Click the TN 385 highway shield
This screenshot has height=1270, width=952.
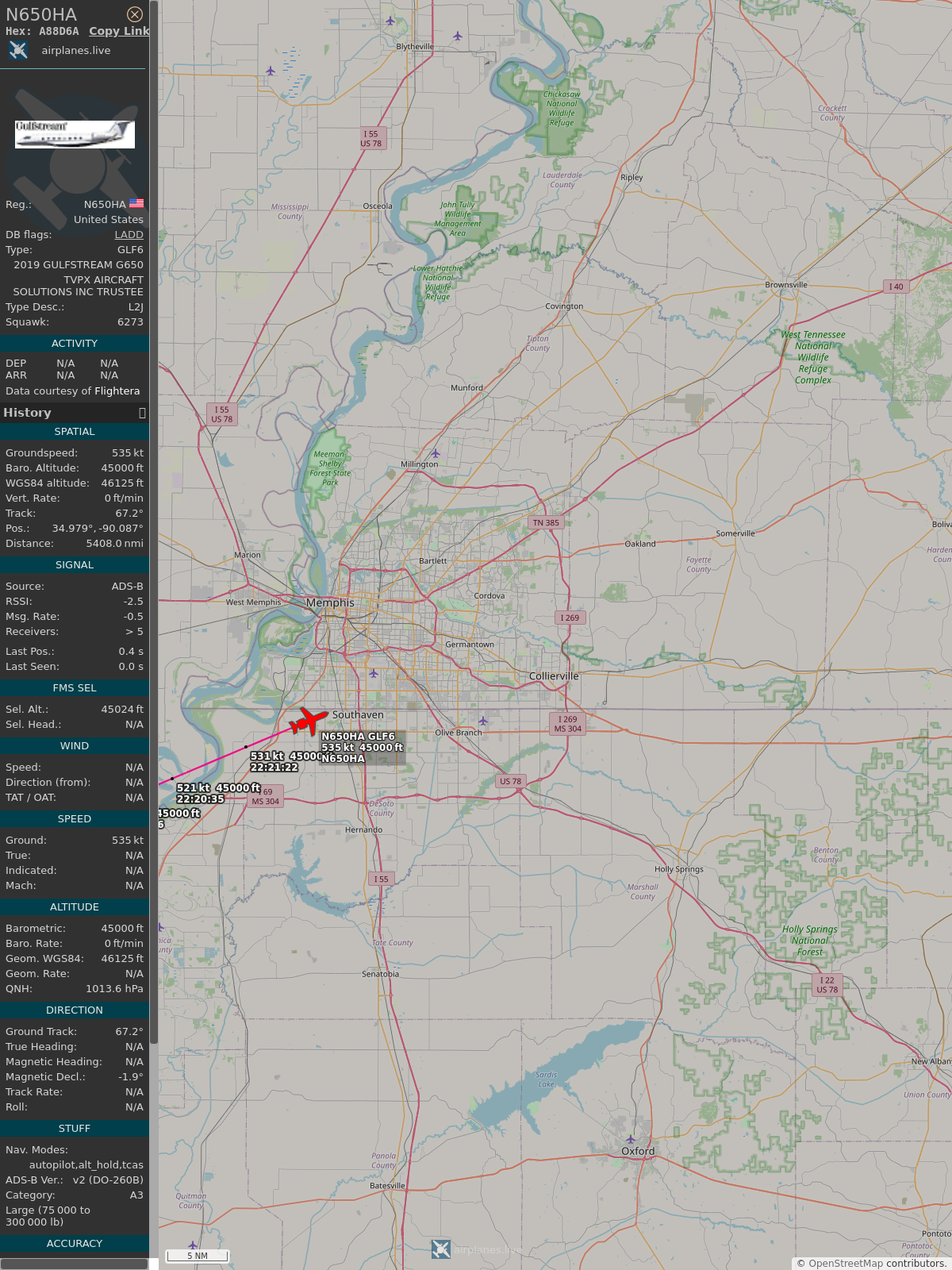(x=546, y=522)
